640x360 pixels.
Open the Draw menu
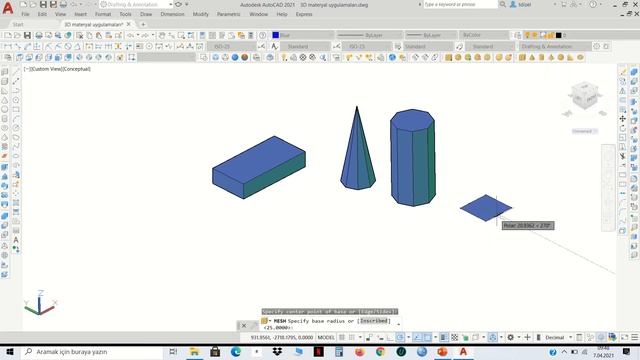tap(146, 14)
